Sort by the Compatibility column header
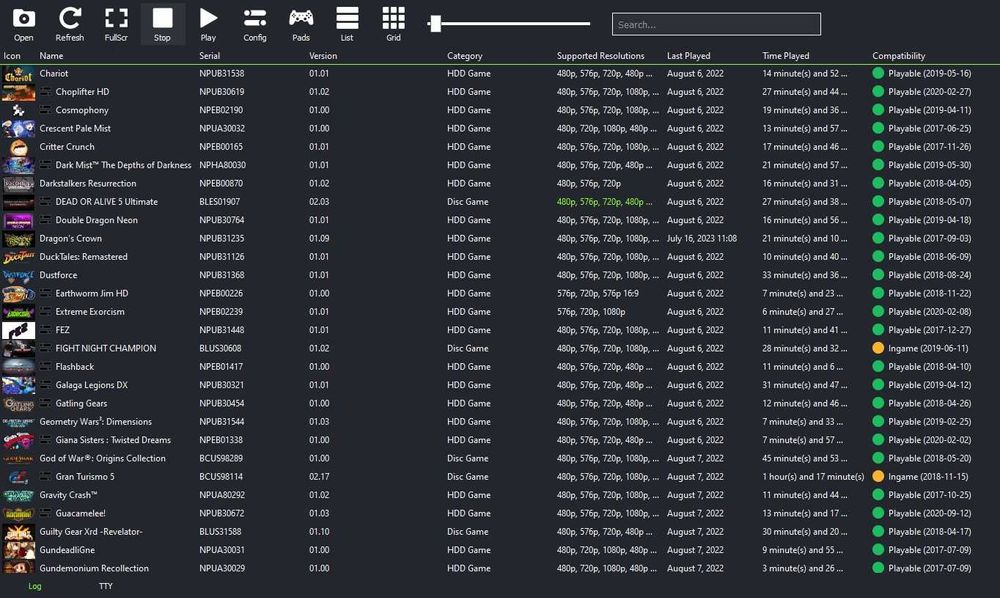This screenshot has height=598, width=1000. pyautogui.click(x=899, y=55)
